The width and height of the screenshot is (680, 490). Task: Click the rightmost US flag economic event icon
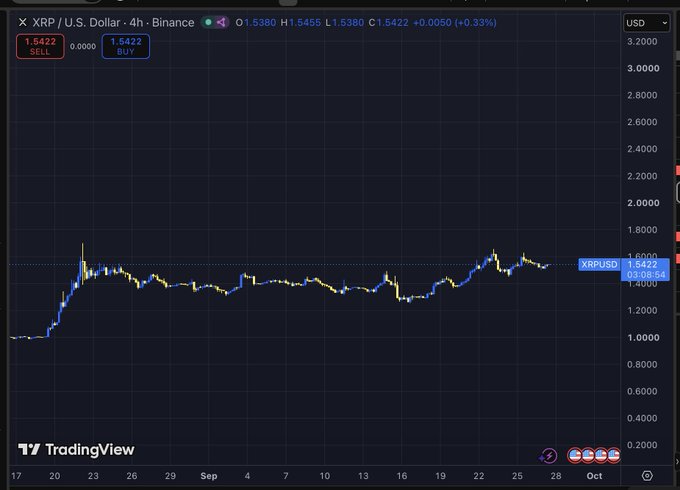614,456
